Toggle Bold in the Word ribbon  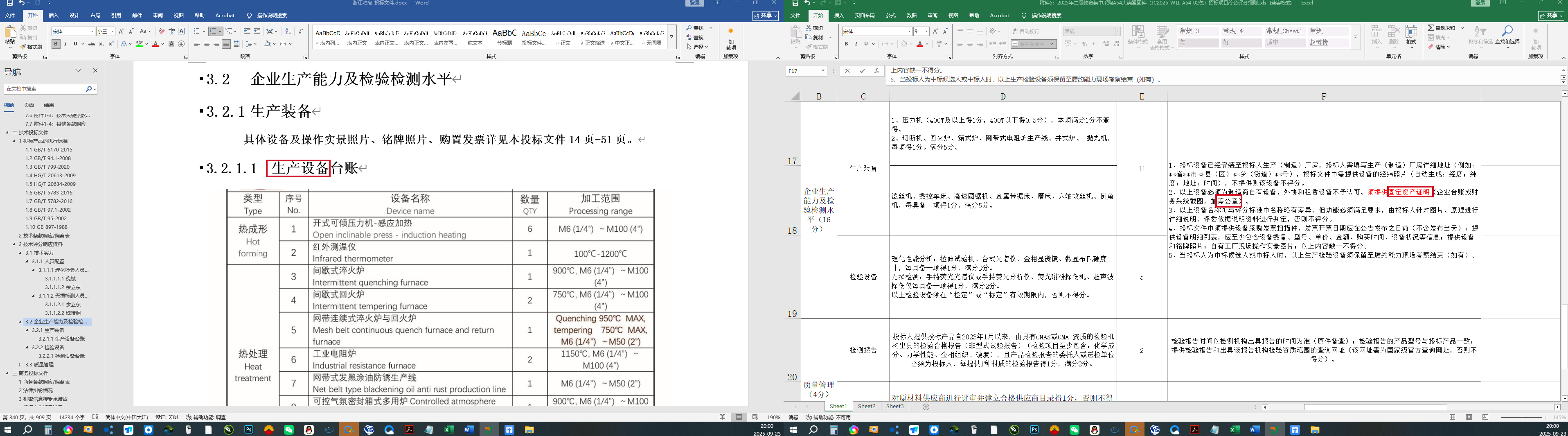click(55, 44)
